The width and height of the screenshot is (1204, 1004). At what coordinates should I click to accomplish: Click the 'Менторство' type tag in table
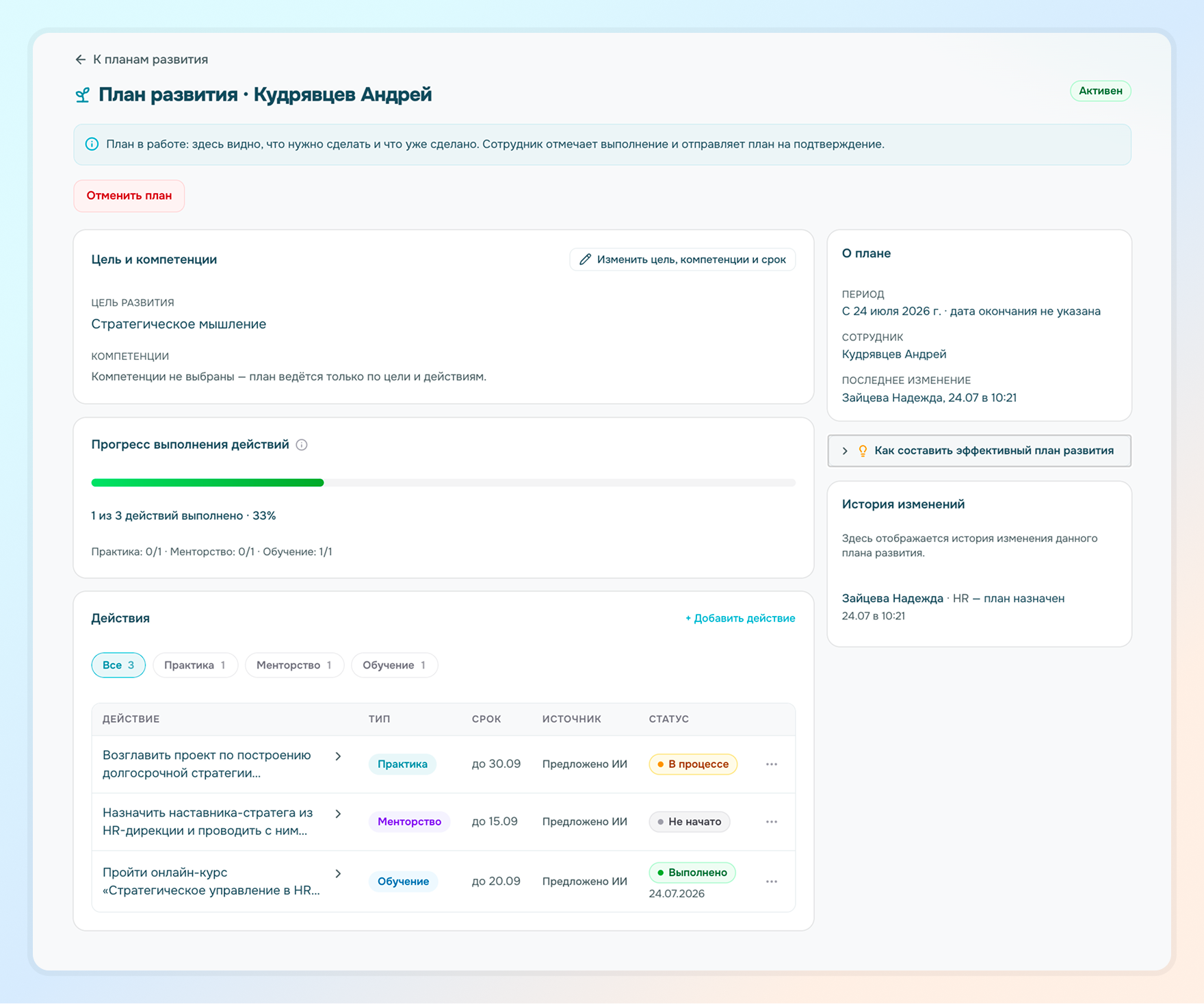[x=409, y=822]
